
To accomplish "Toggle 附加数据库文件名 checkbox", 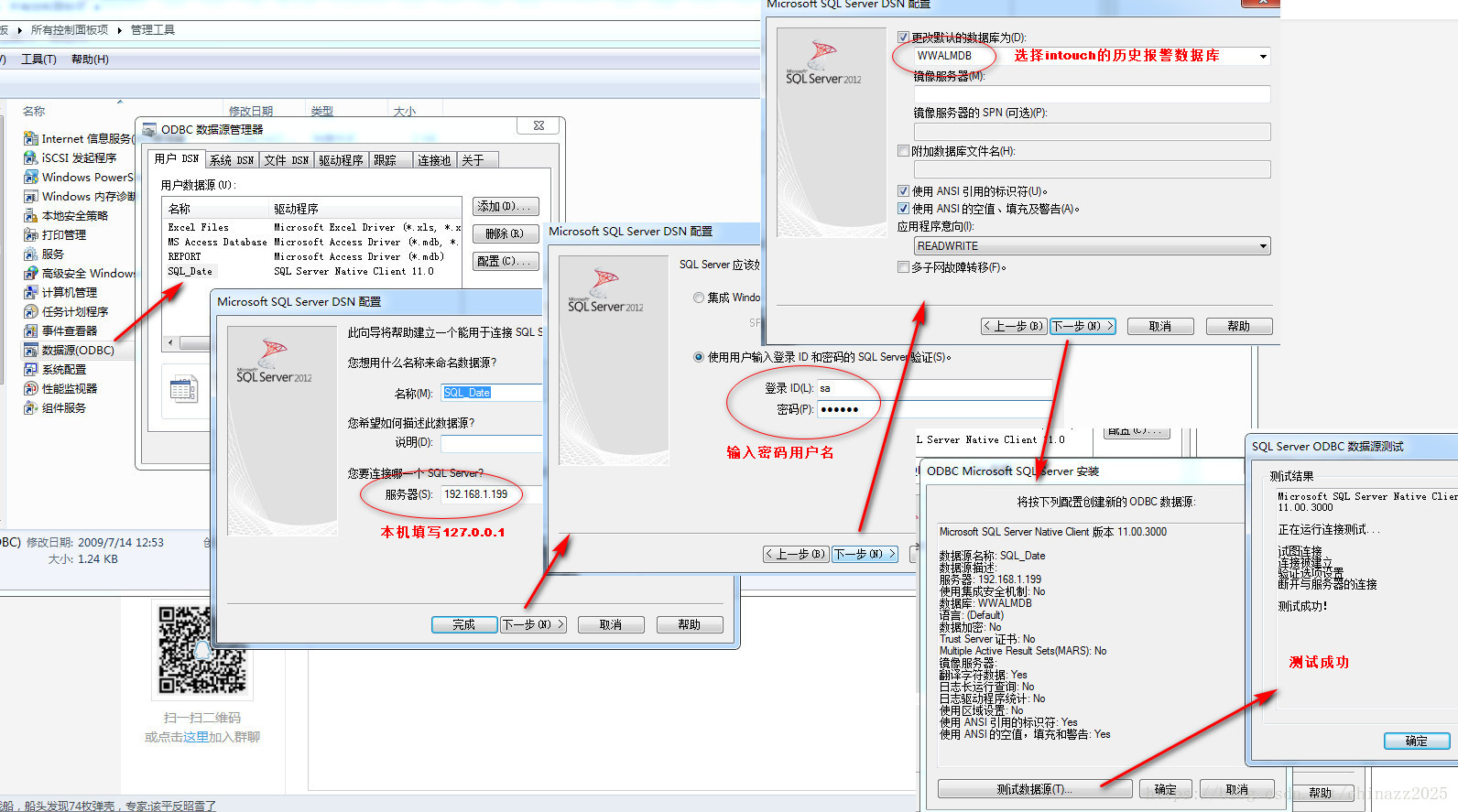I will (x=903, y=151).
